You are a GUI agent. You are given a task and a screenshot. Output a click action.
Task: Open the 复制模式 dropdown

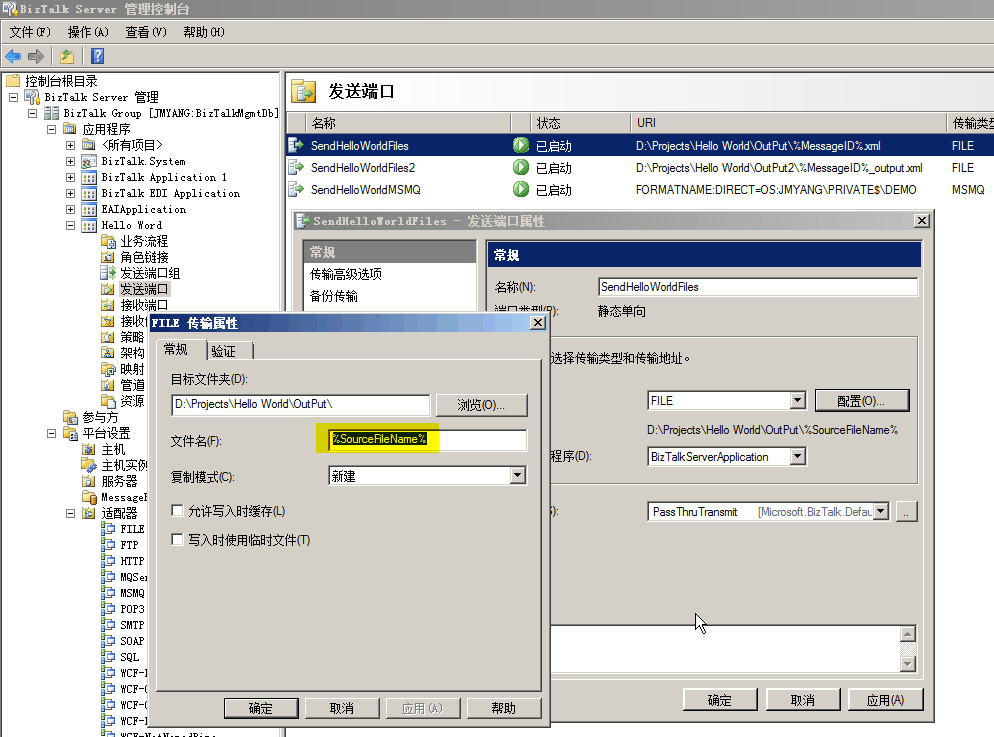(x=518, y=475)
